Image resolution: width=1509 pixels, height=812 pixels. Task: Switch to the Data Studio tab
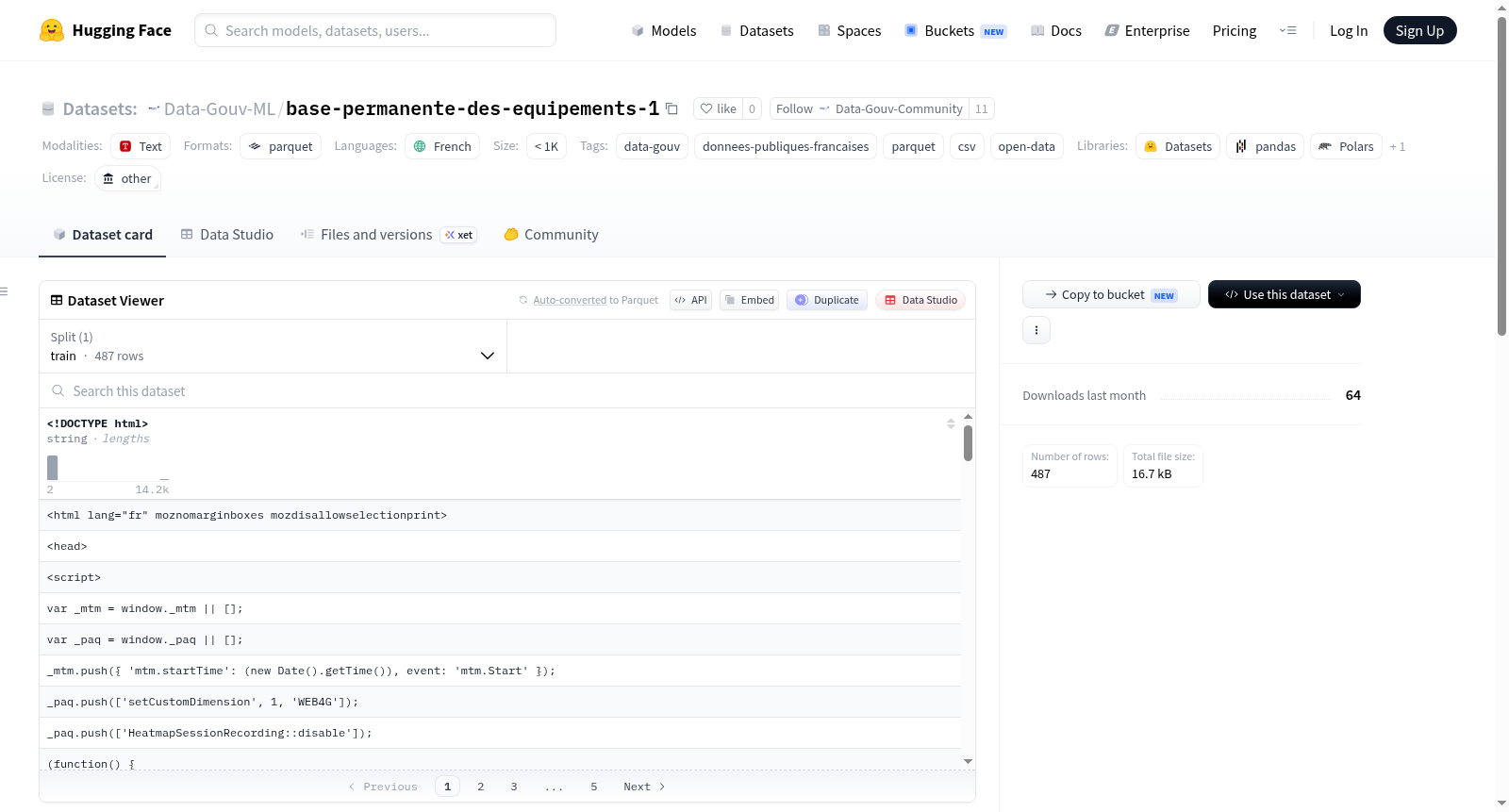pyautogui.click(x=227, y=235)
